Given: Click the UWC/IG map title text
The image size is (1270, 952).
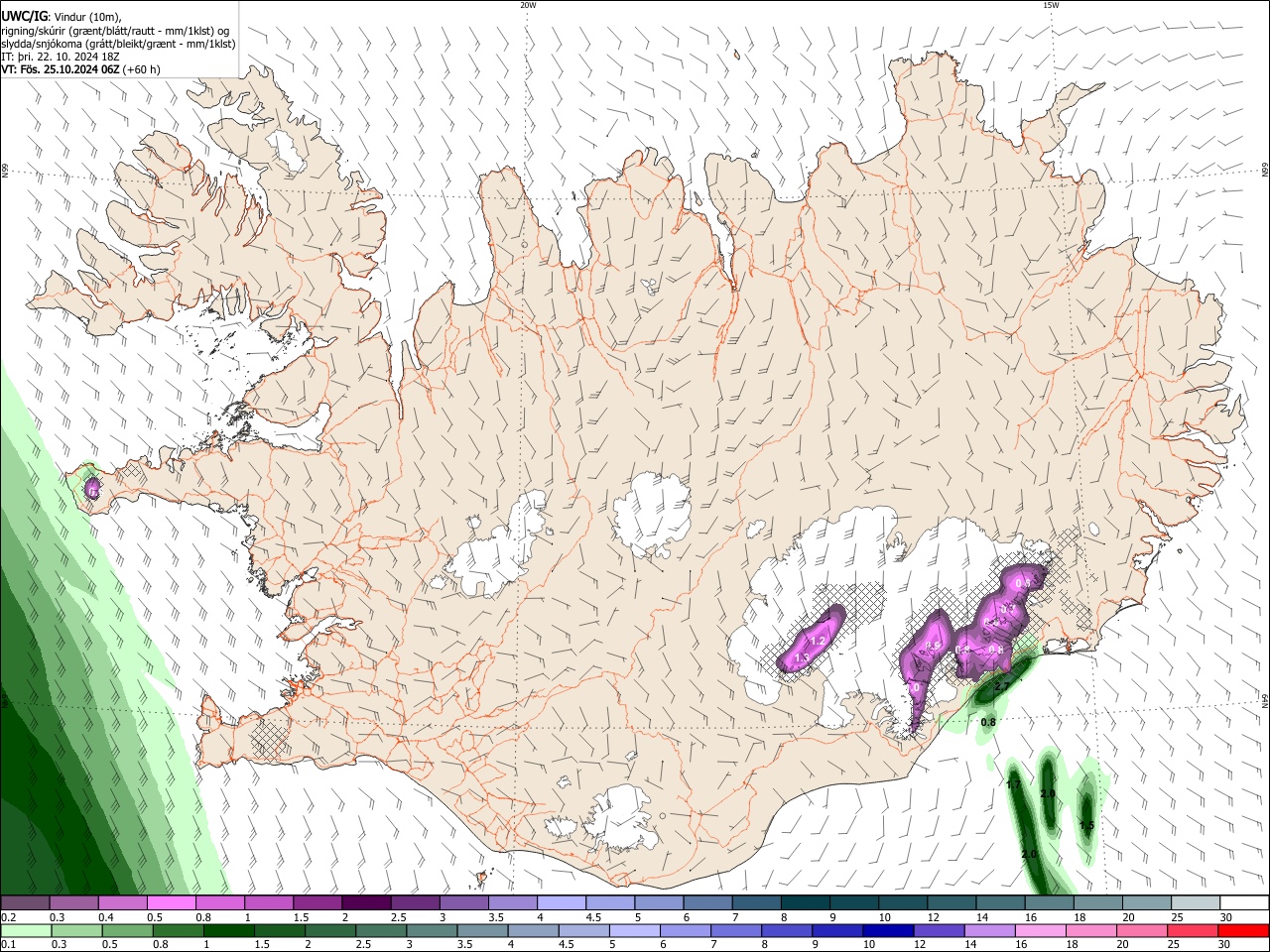Looking at the screenshot, I should 24,16.
